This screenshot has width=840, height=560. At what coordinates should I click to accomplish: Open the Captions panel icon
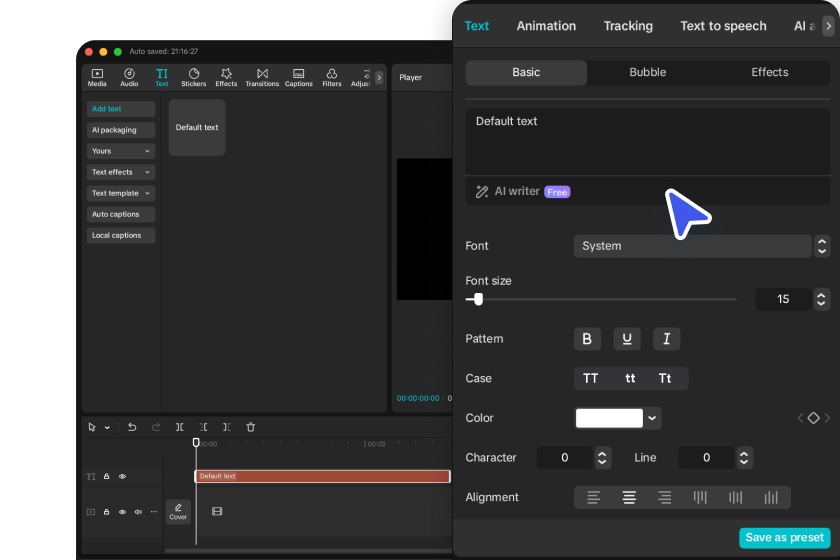(x=298, y=77)
